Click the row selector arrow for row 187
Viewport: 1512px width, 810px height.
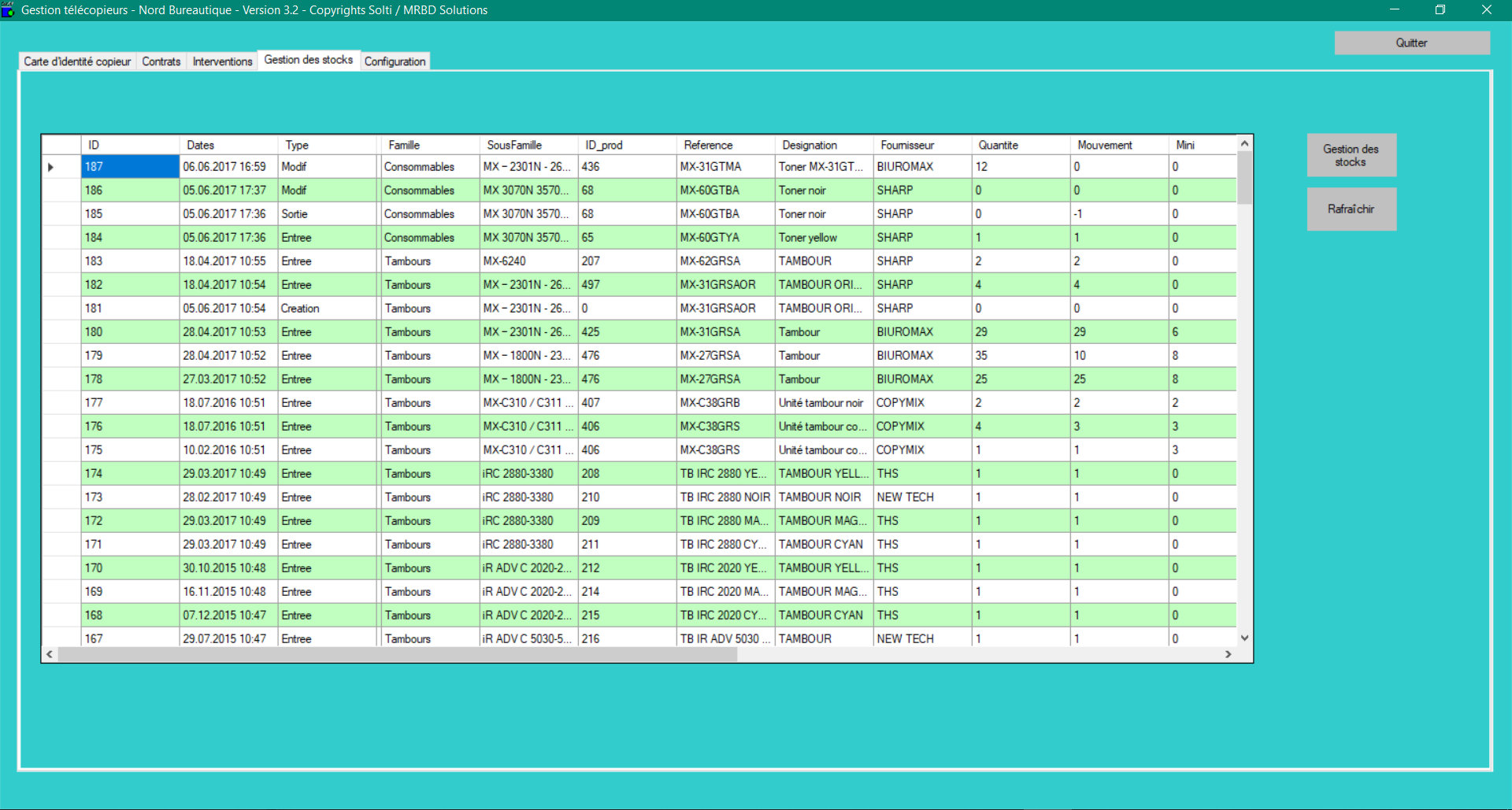coord(51,167)
